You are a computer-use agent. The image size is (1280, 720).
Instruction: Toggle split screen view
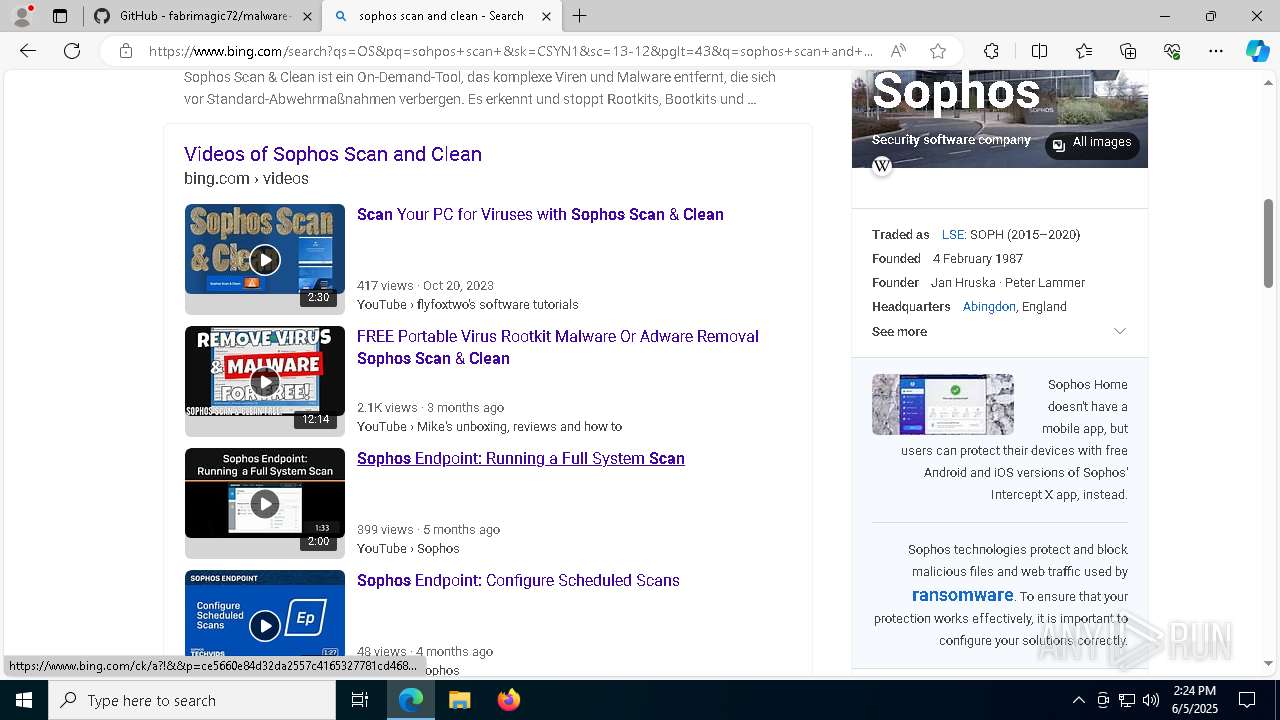(x=1039, y=51)
